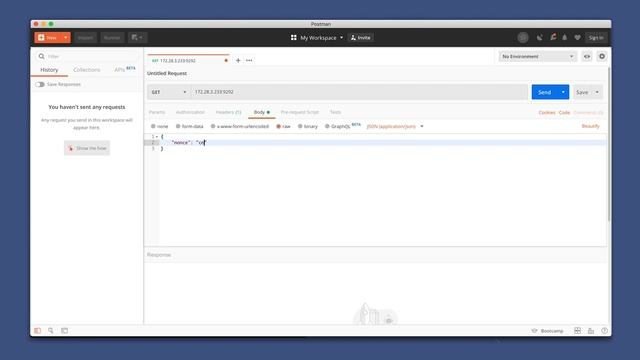Viewport: 640px width, 360px height.
Task: Select the raw body type radio
Action: (278, 127)
